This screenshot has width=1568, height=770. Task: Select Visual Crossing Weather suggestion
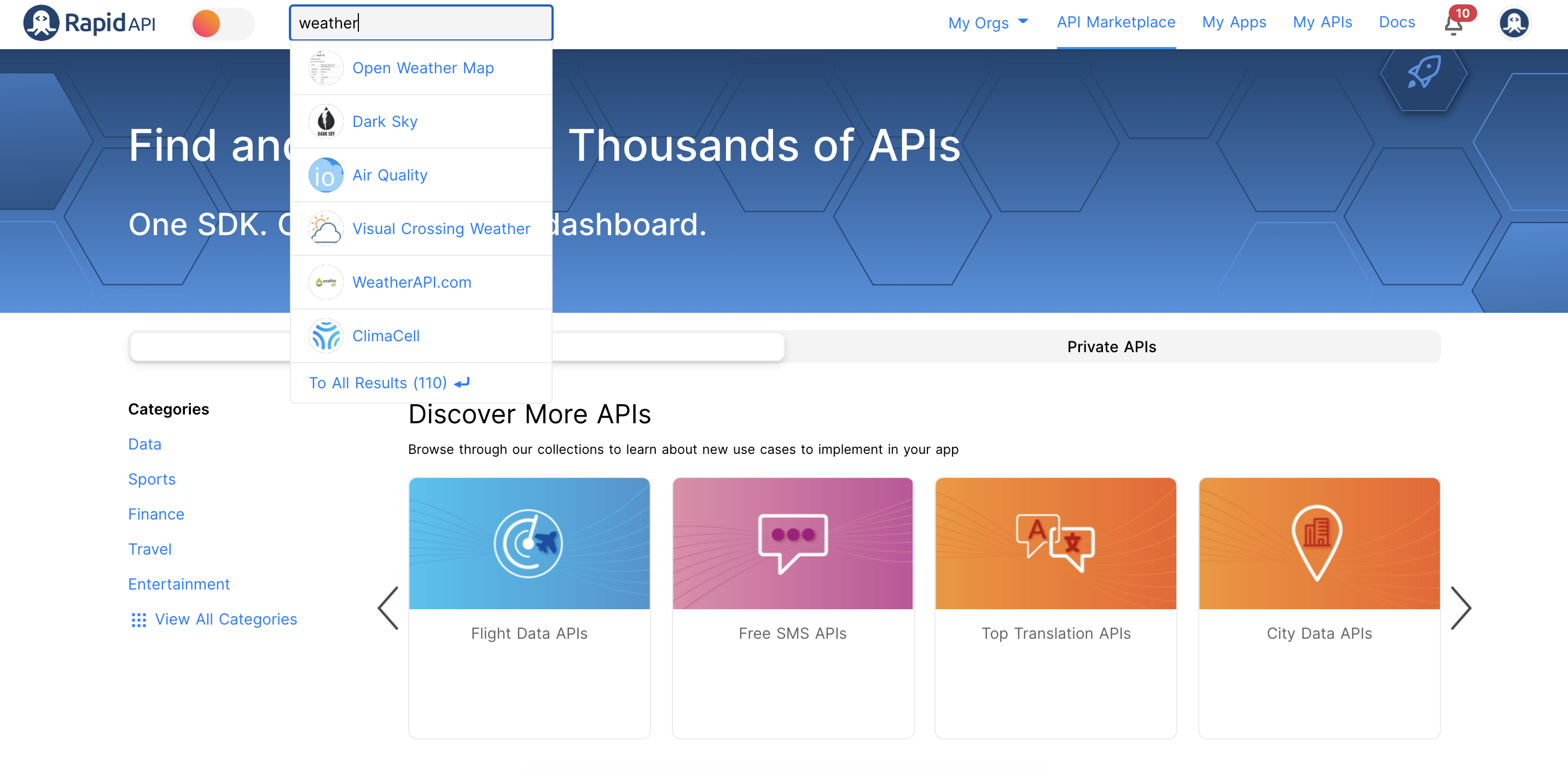pyautogui.click(x=421, y=228)
